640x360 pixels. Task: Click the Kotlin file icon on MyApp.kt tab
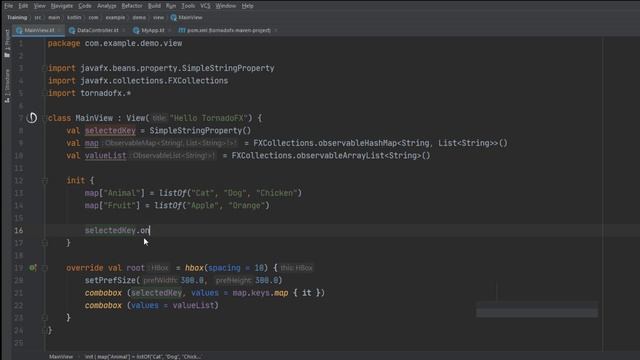136,30
